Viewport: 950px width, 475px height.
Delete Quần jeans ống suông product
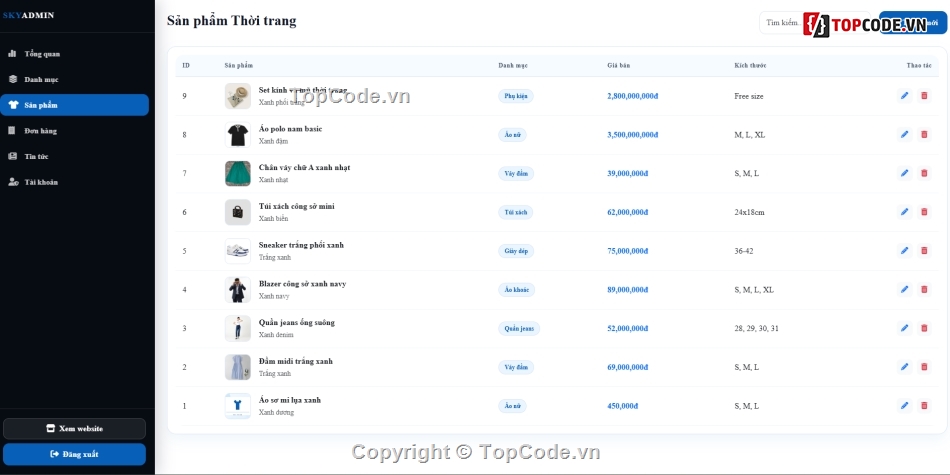924,328
